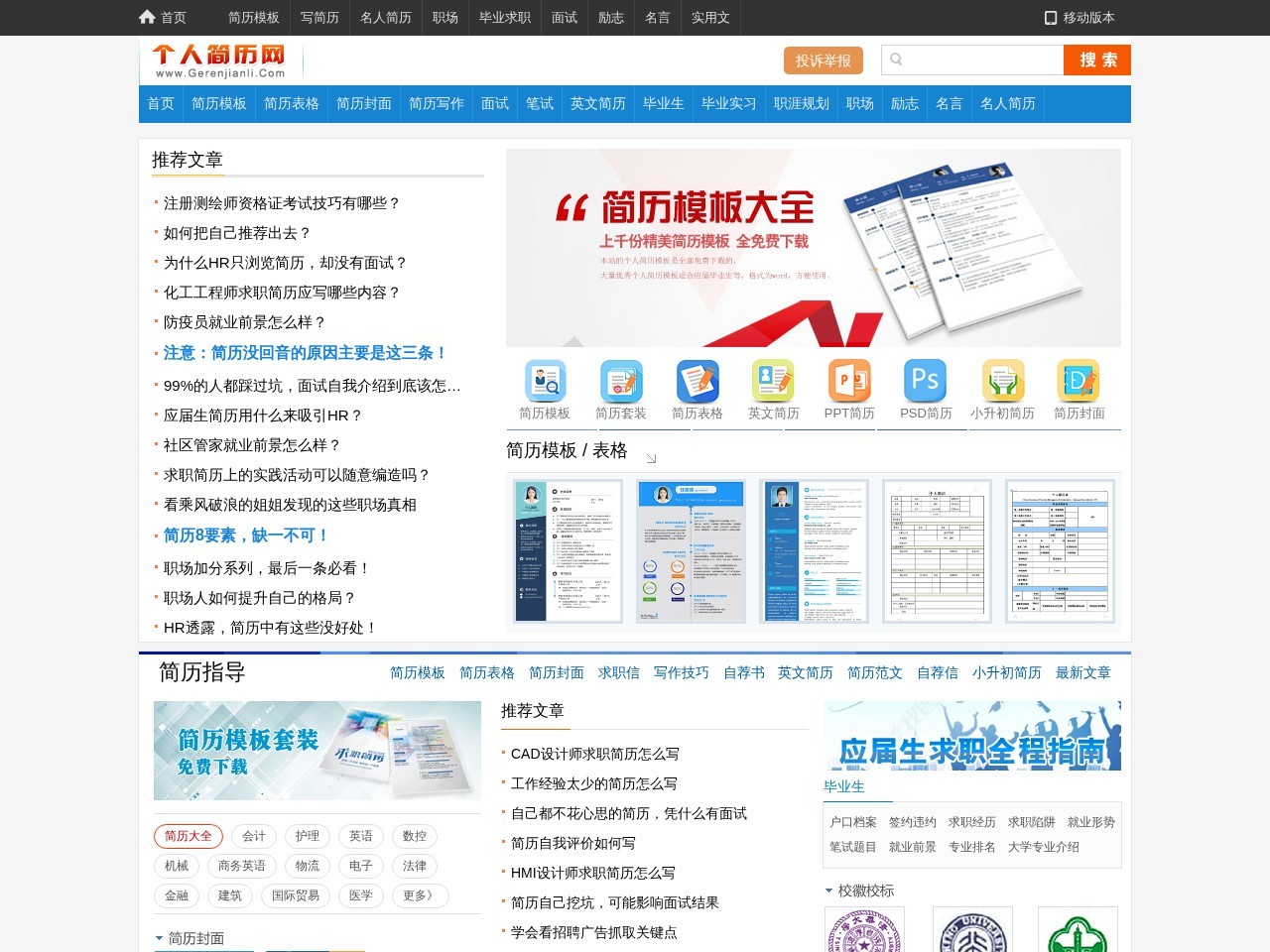Collapse the 简历封面 section at bottom left
The height and width of the screenshot is (952, 1270).
click(x=160, y=937)
